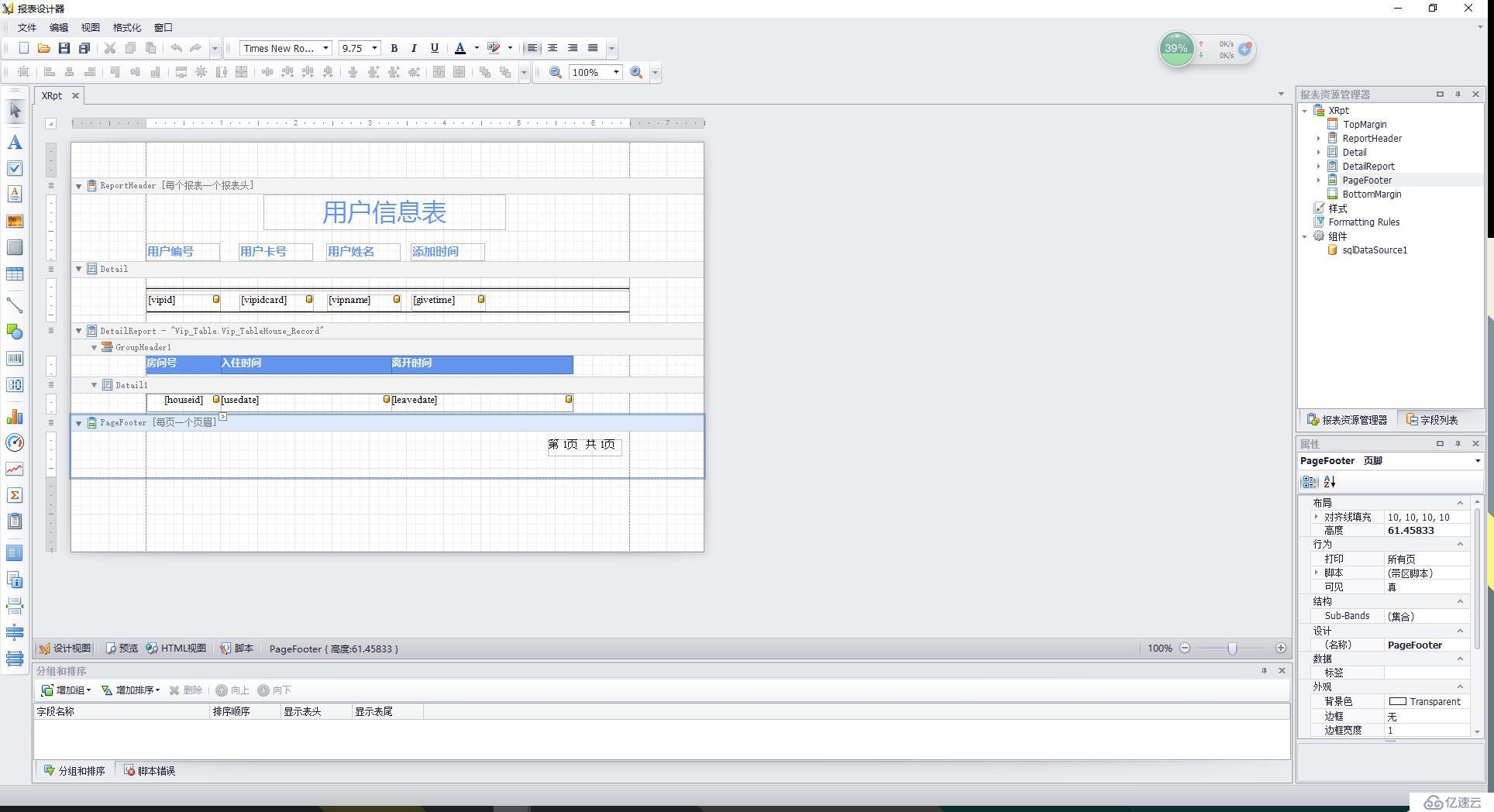Toggle center text alignment
This screenshot has width=1494, height=812.
[553, 48]
